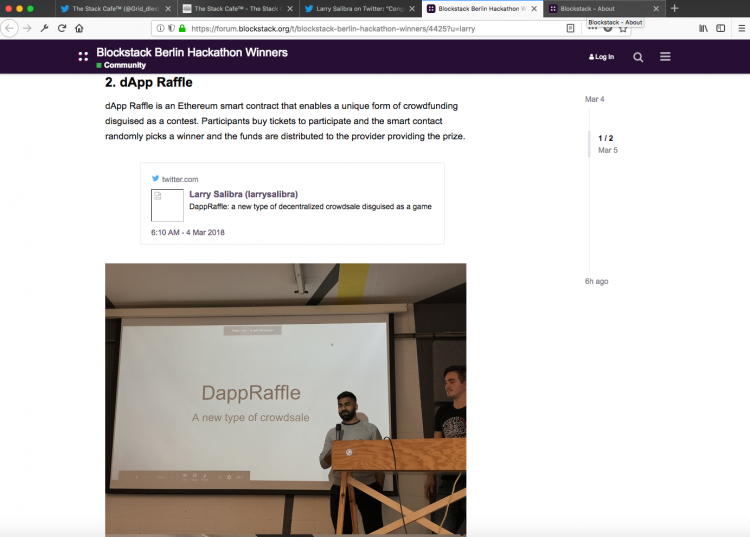750x537 pixels.
Task: Close the Grid_dles Twitter tab
Action: (x=168, y=9)
